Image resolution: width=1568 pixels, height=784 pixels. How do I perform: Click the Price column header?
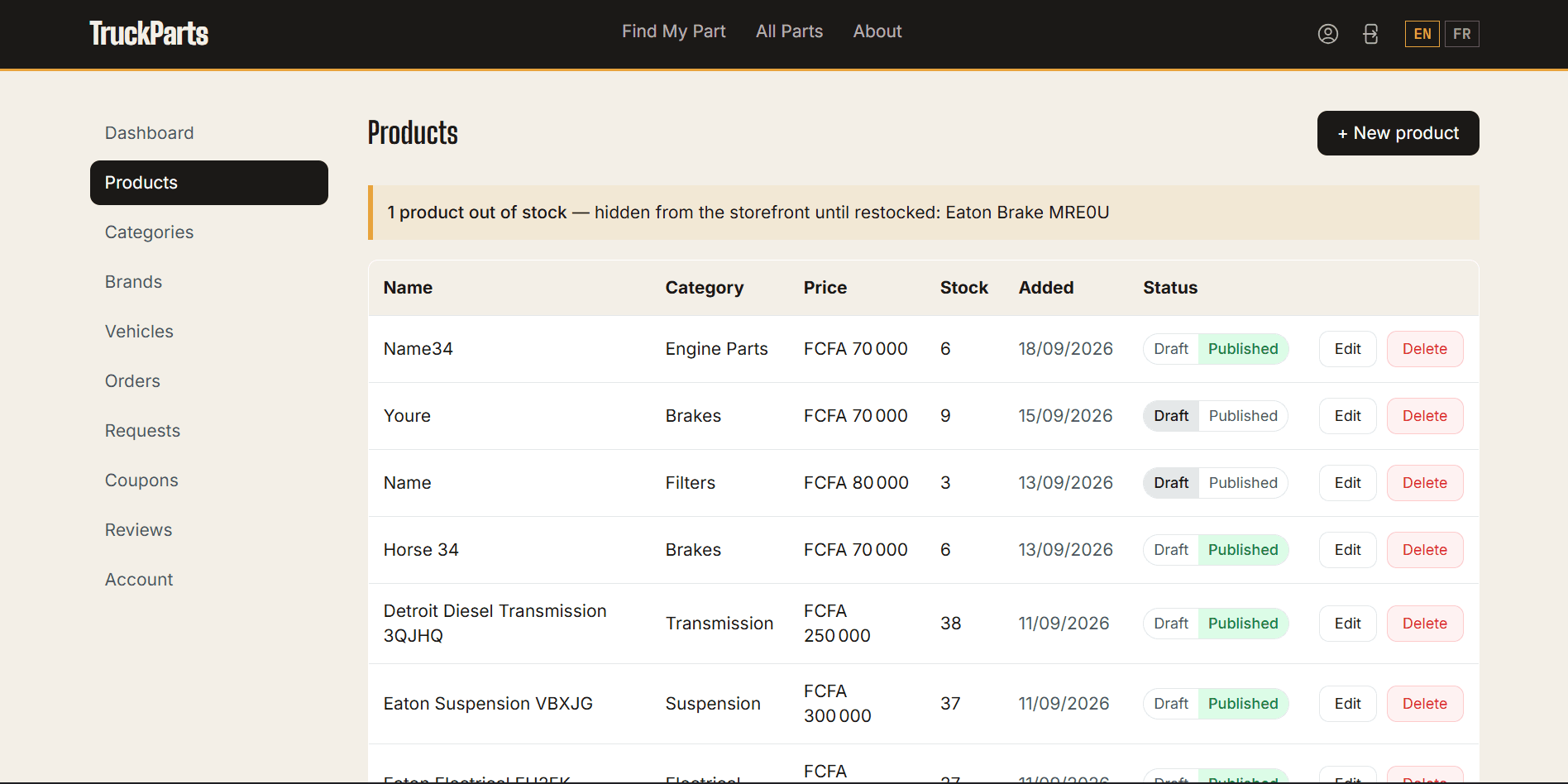pyautogui.click(x=825, y=288)
